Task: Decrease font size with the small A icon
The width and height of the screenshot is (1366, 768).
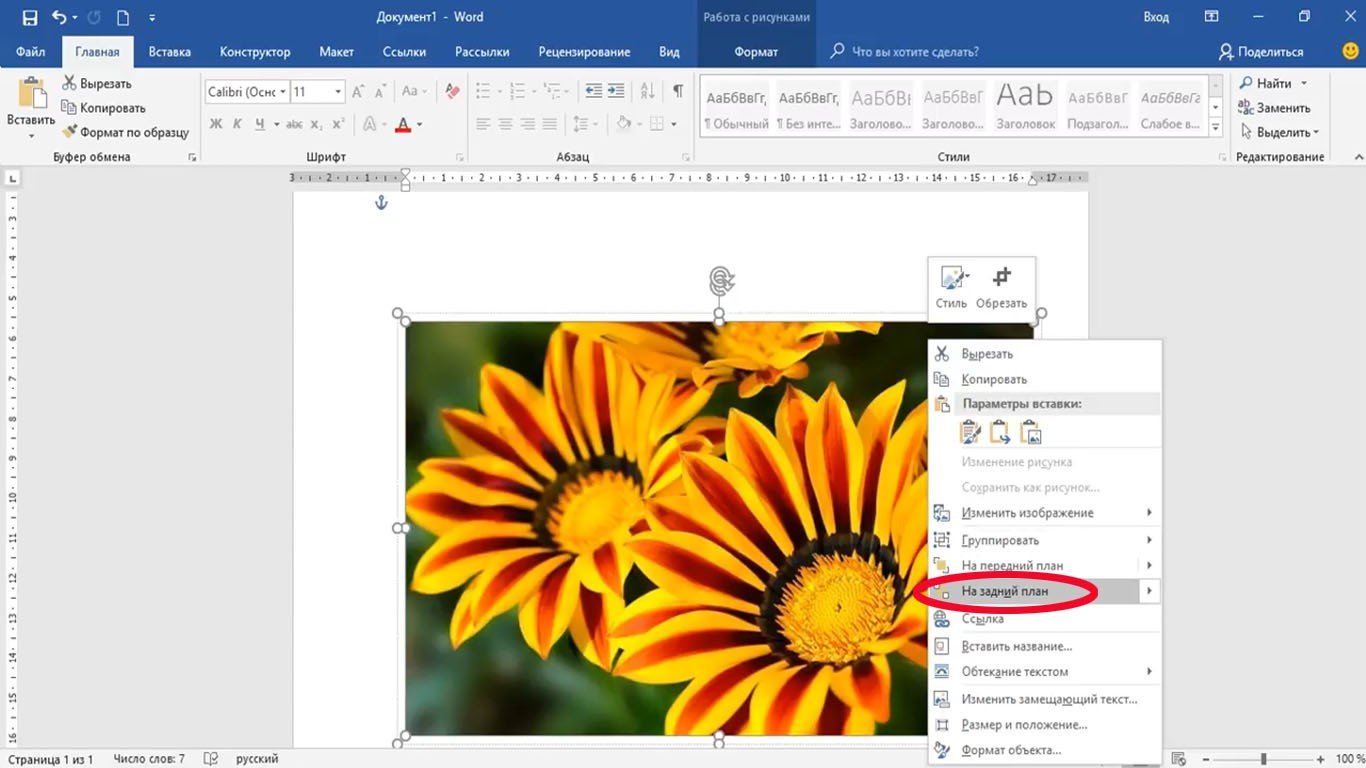Action: (380, 91)
